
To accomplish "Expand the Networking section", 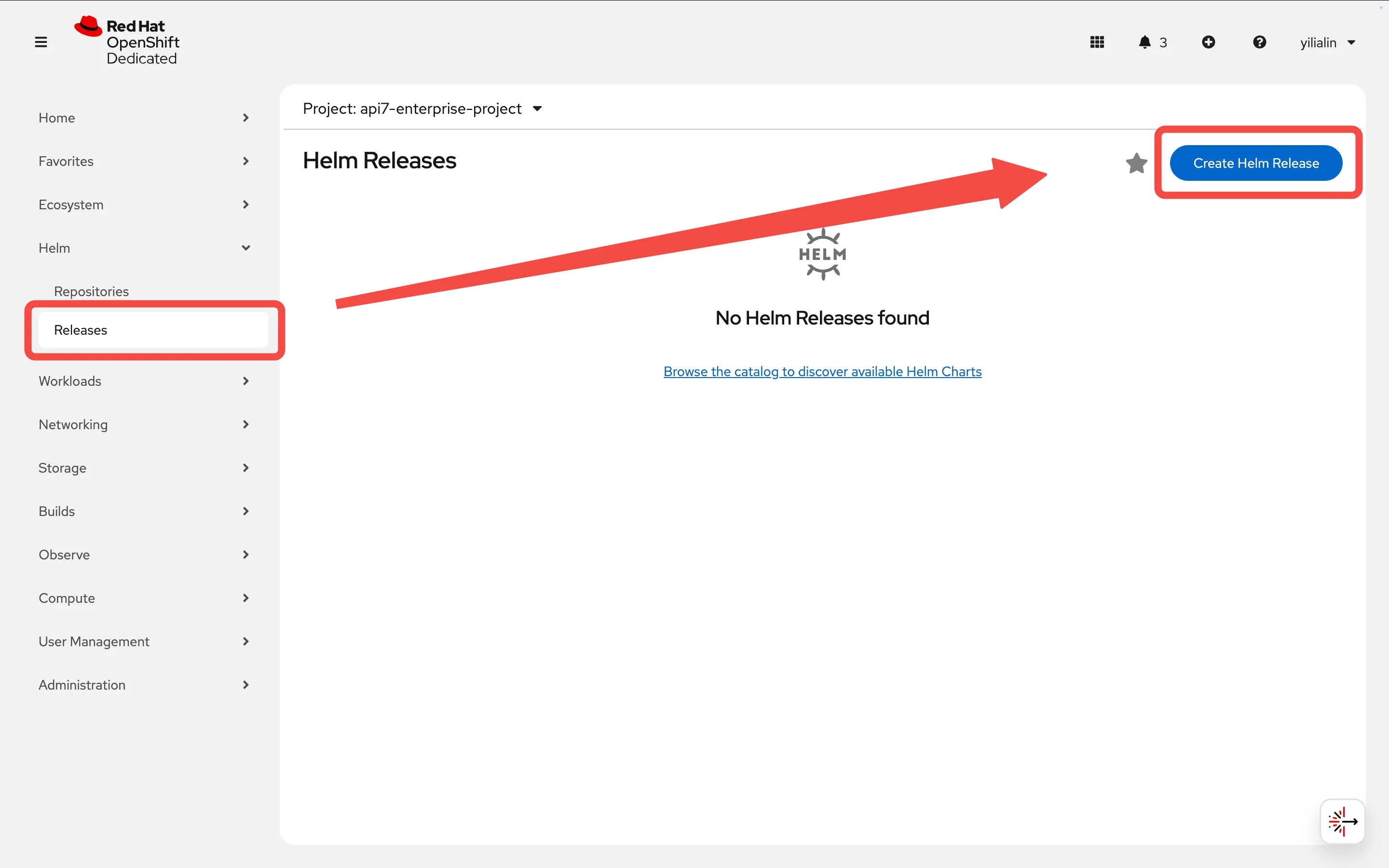I will [72, 424].
